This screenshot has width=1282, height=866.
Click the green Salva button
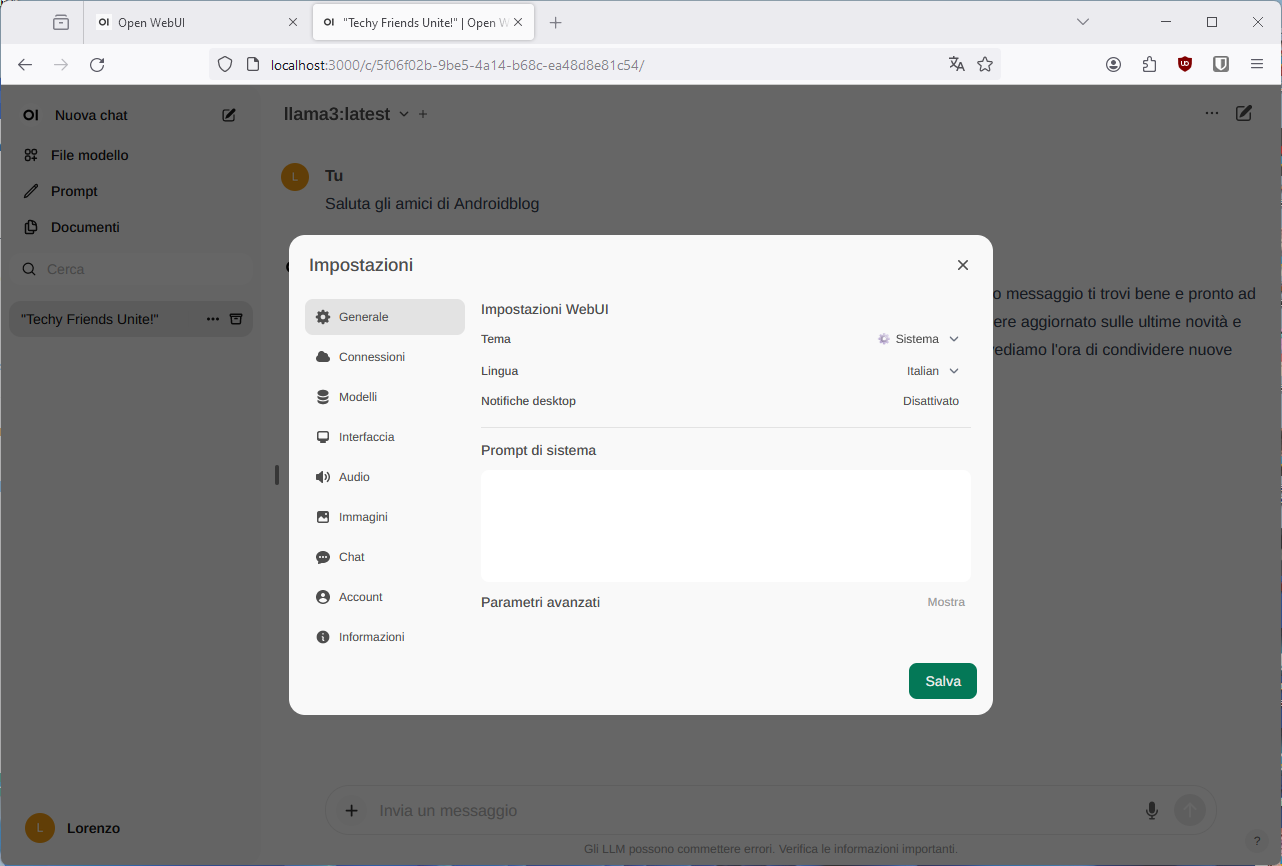(x=942, y=681)
